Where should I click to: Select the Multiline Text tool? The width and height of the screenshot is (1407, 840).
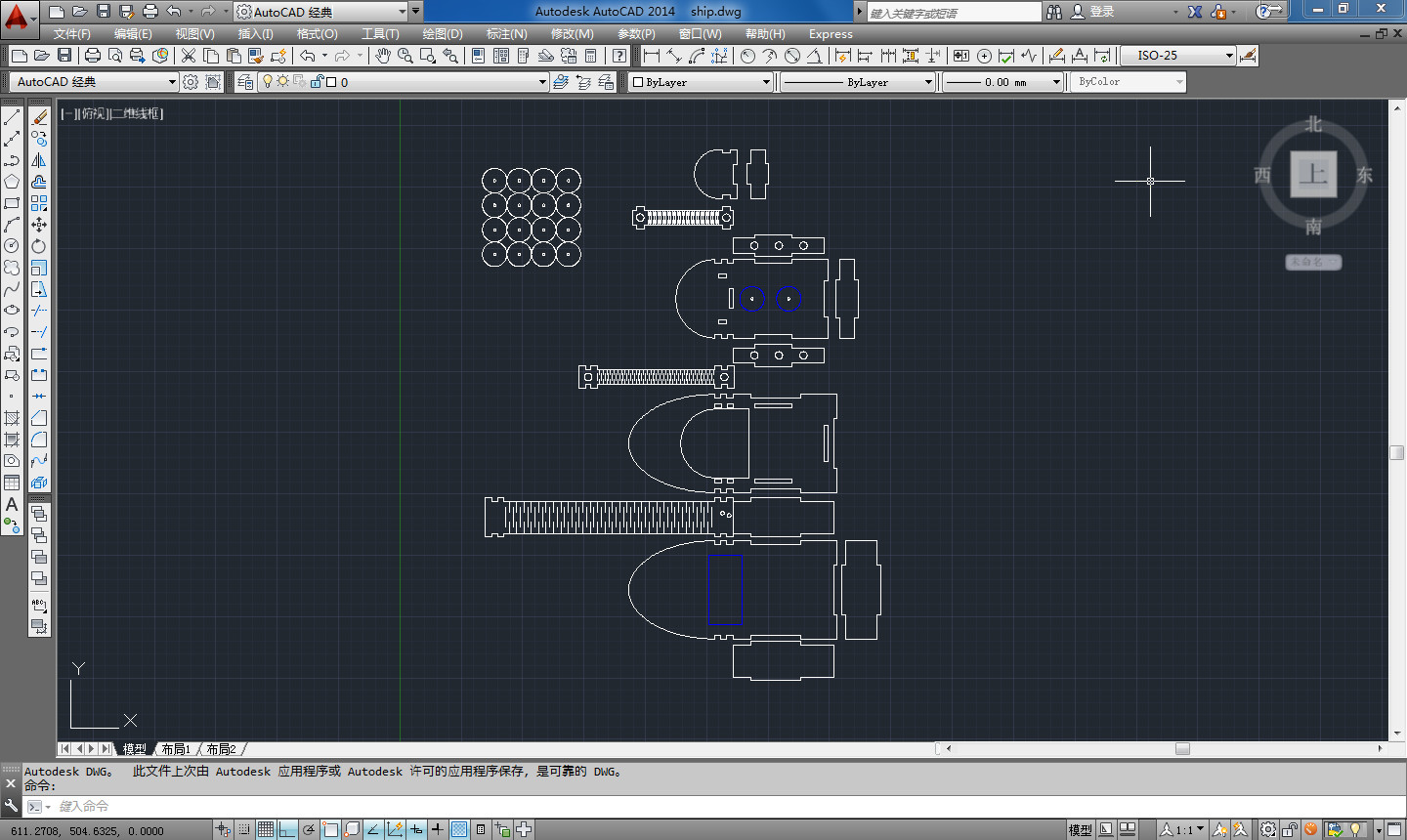coord(12,504)
